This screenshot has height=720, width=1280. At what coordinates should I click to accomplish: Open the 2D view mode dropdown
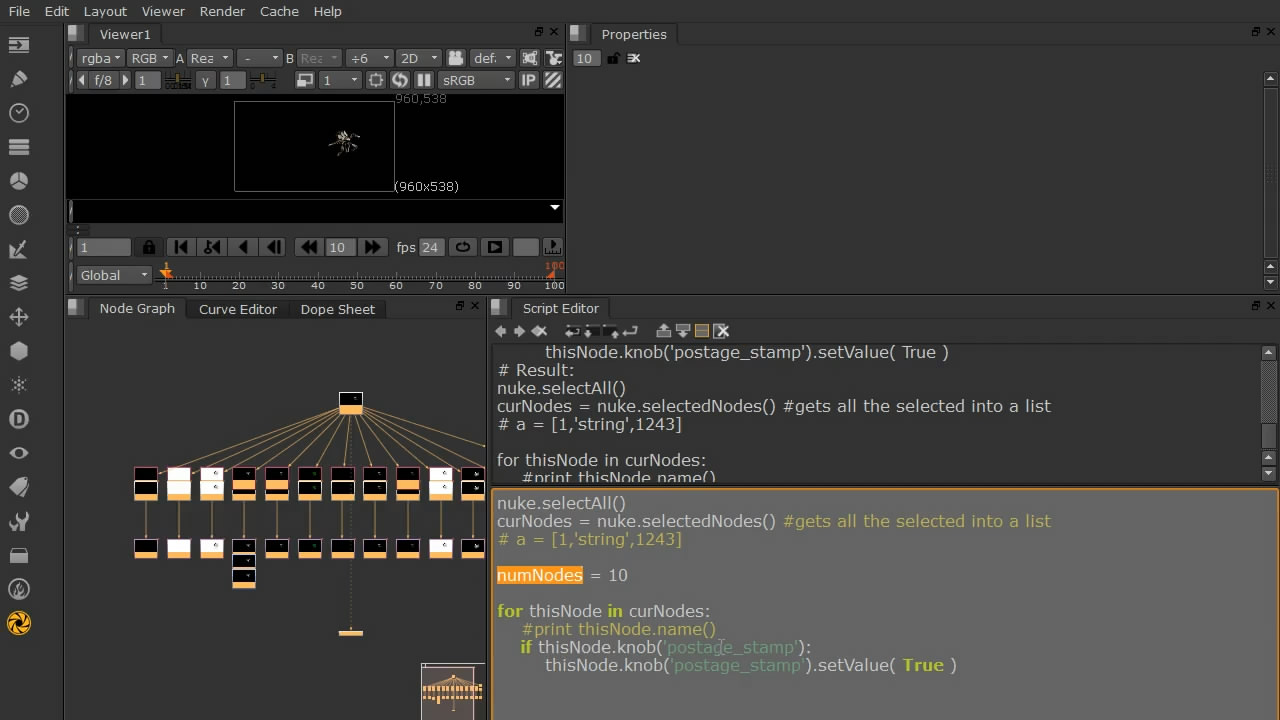[418, 58]
